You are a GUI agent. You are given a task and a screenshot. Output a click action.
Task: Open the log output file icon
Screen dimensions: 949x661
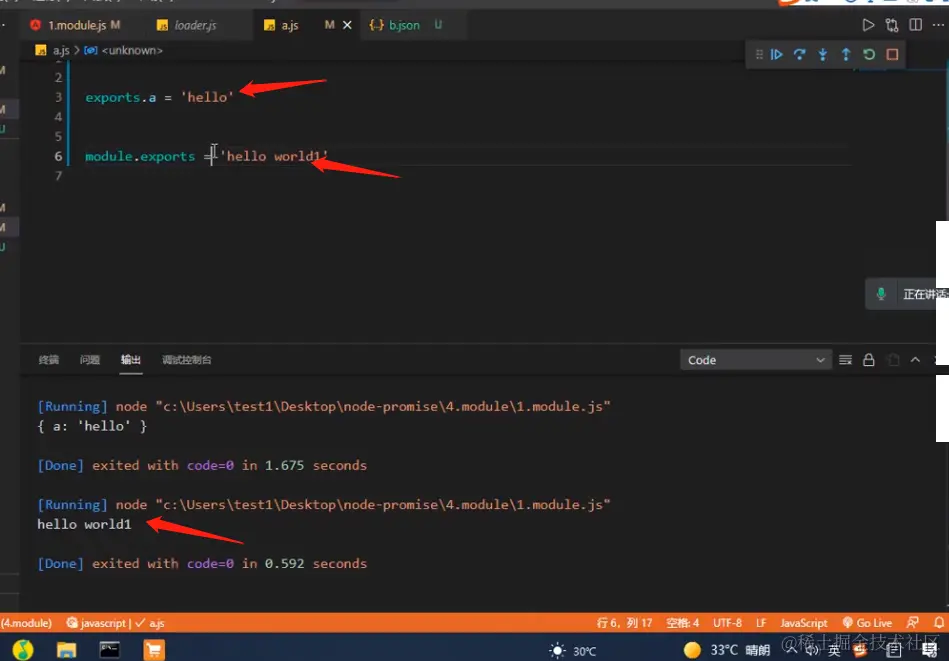click(x=893, y=360)
